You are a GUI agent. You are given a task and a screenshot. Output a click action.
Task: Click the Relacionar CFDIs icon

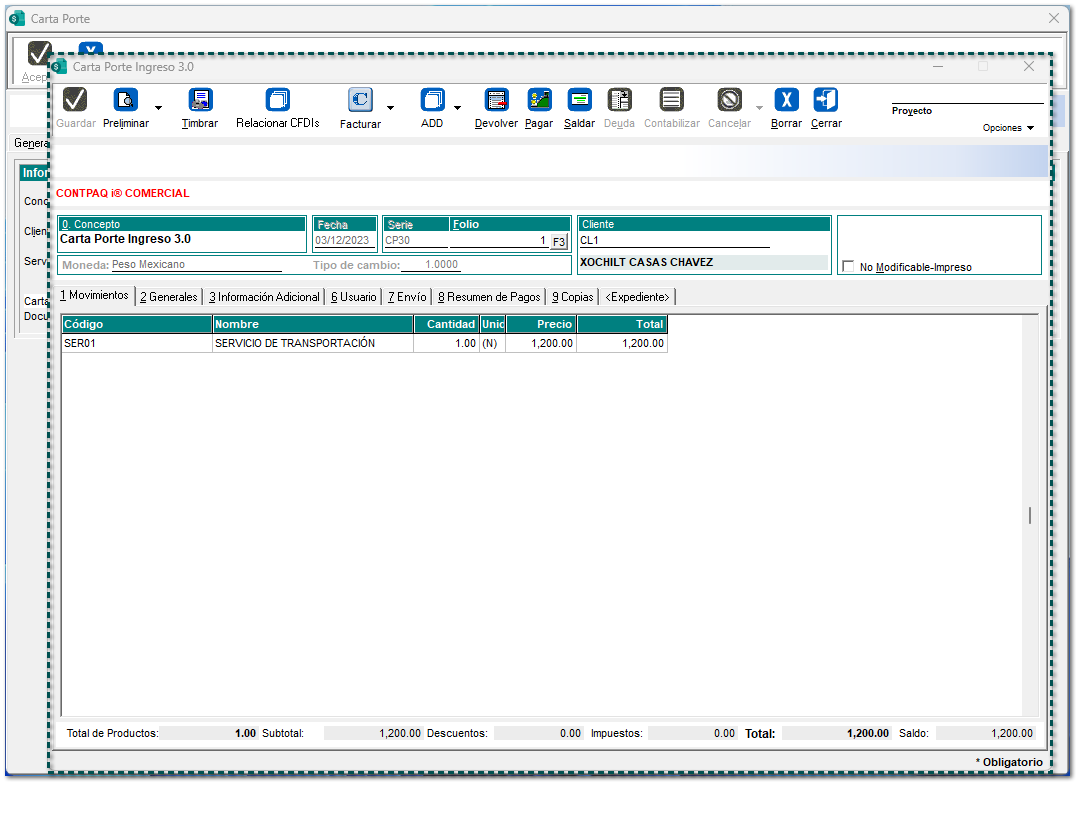(277, 101)
